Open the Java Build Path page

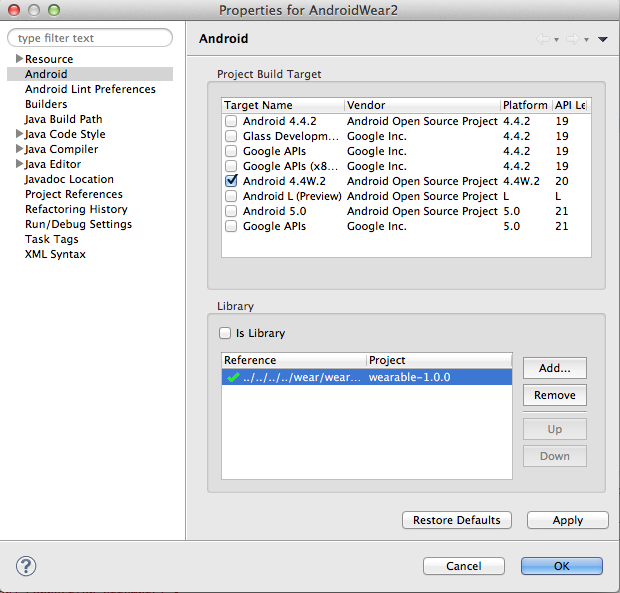point(64,119)
